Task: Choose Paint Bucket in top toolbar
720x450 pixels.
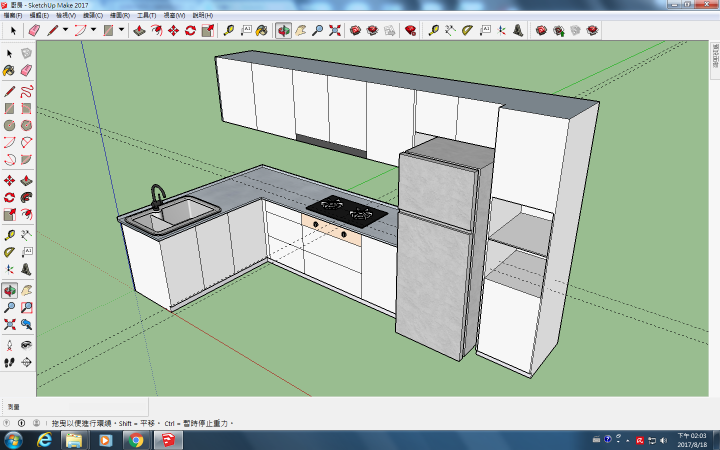Action: click(262, 31)
